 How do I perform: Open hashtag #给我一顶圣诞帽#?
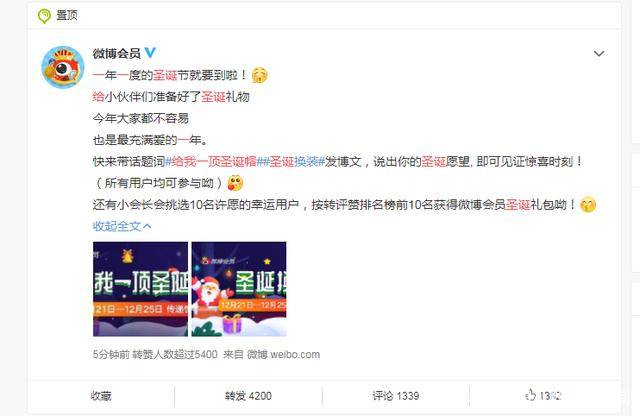click(x=213, y=162)
